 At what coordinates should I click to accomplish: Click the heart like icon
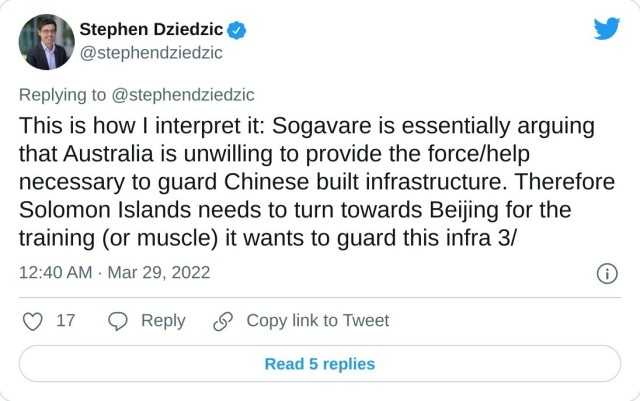[33, 321]
